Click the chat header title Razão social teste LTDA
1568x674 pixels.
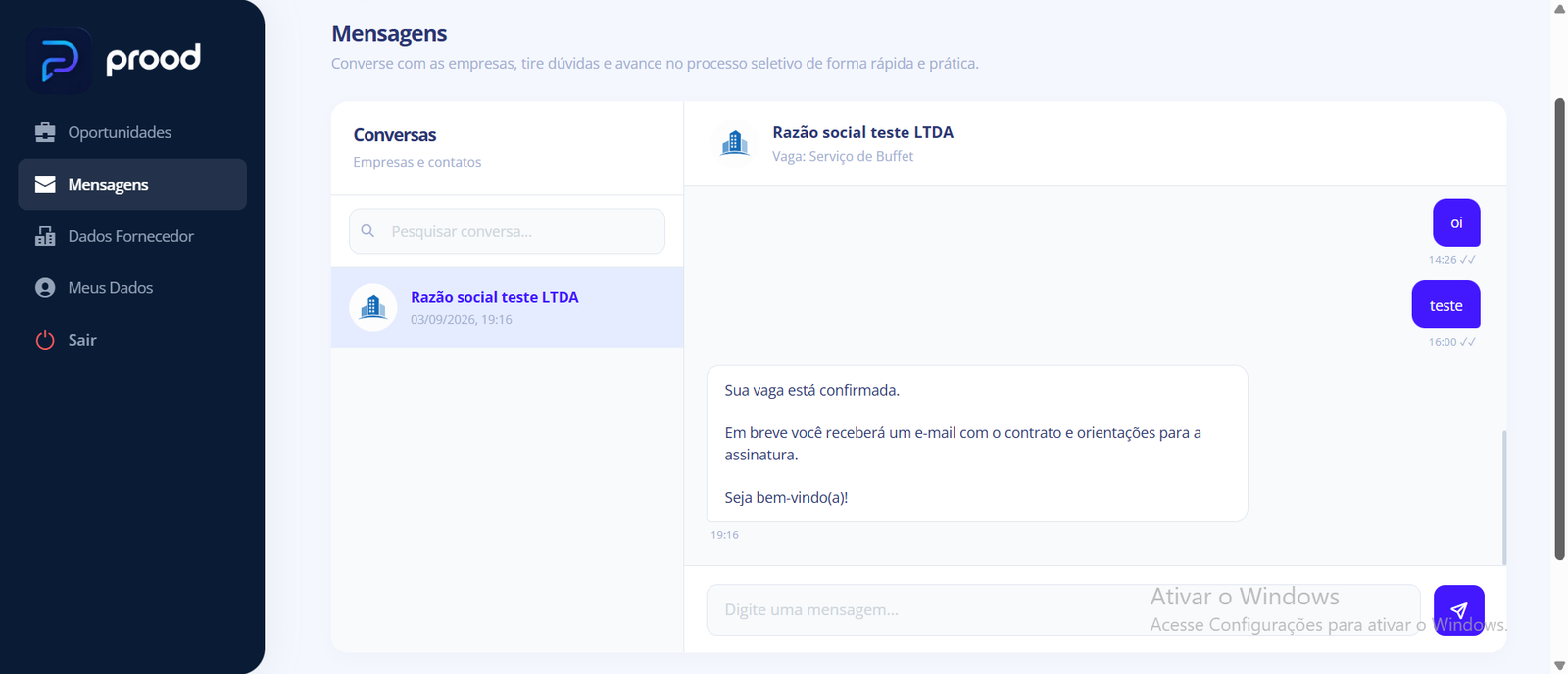862,132
